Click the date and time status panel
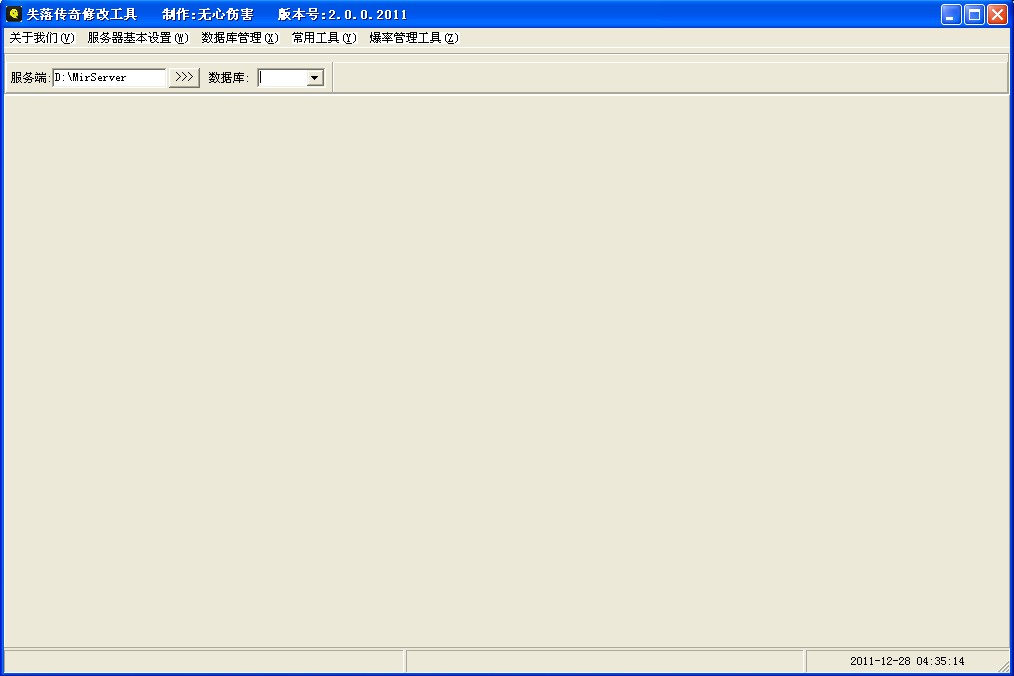Screen dimensions: 1014x676 (x=907, y=660)
